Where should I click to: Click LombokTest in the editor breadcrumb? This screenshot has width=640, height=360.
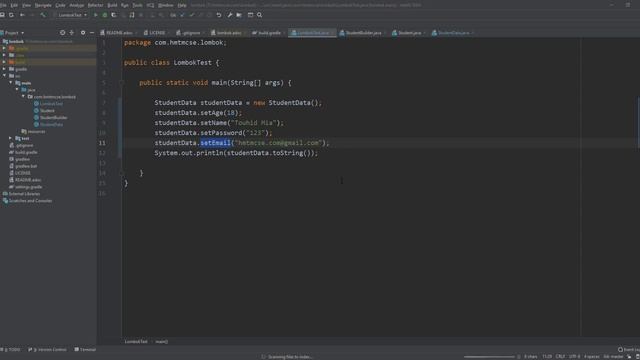(x=136, y=342)
